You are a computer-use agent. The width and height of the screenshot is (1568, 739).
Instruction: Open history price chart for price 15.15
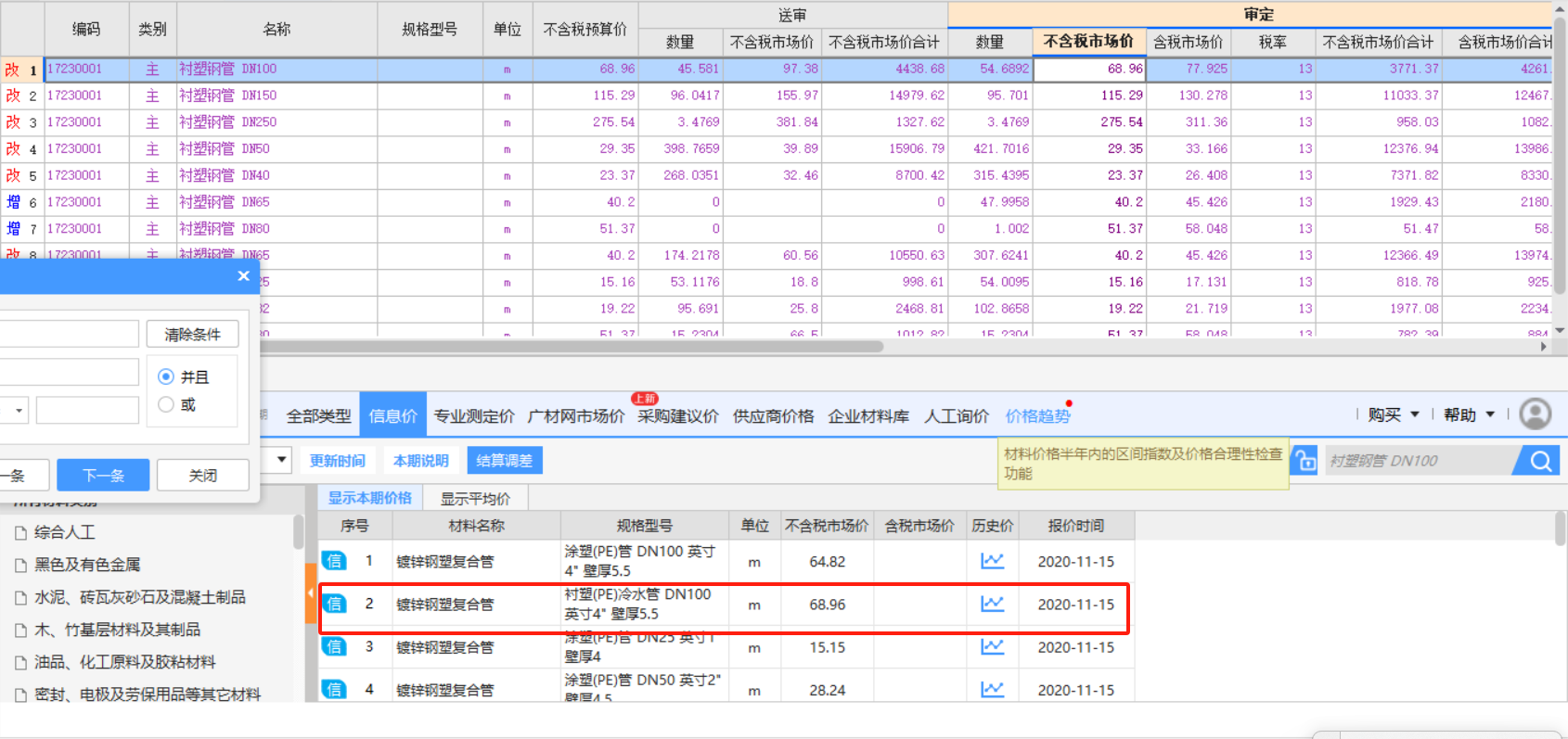[993, 646]
